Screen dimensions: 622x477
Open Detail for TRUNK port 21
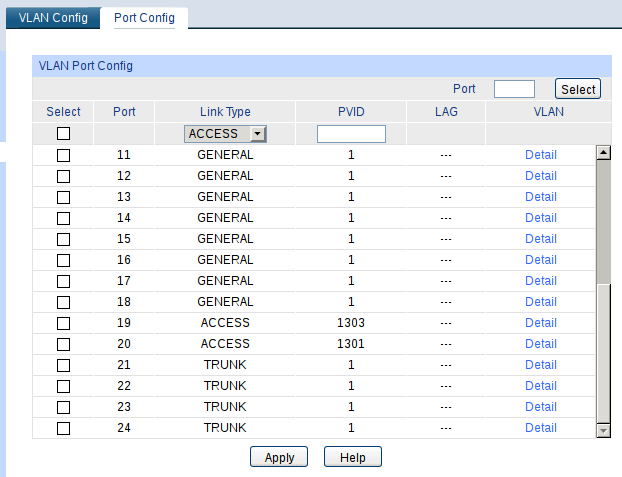tap(541, 365)
